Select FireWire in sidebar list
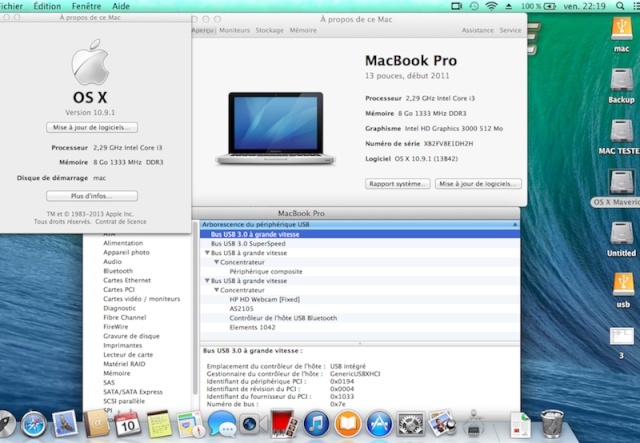The width and height of the screenshot is (640, 443). pyautogui.click(x=116, y=327)
